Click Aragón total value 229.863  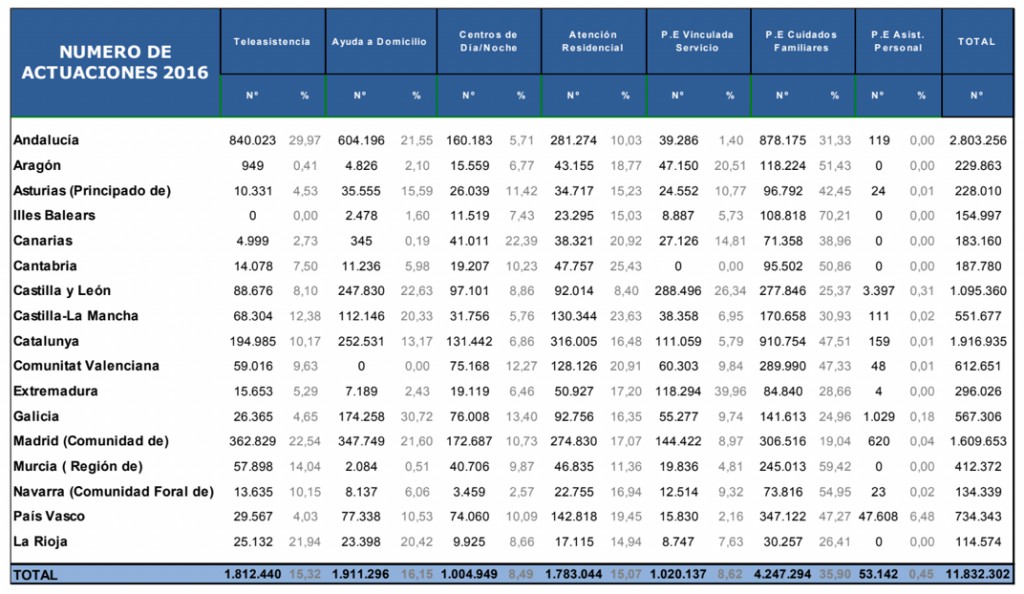click(978, 166)
